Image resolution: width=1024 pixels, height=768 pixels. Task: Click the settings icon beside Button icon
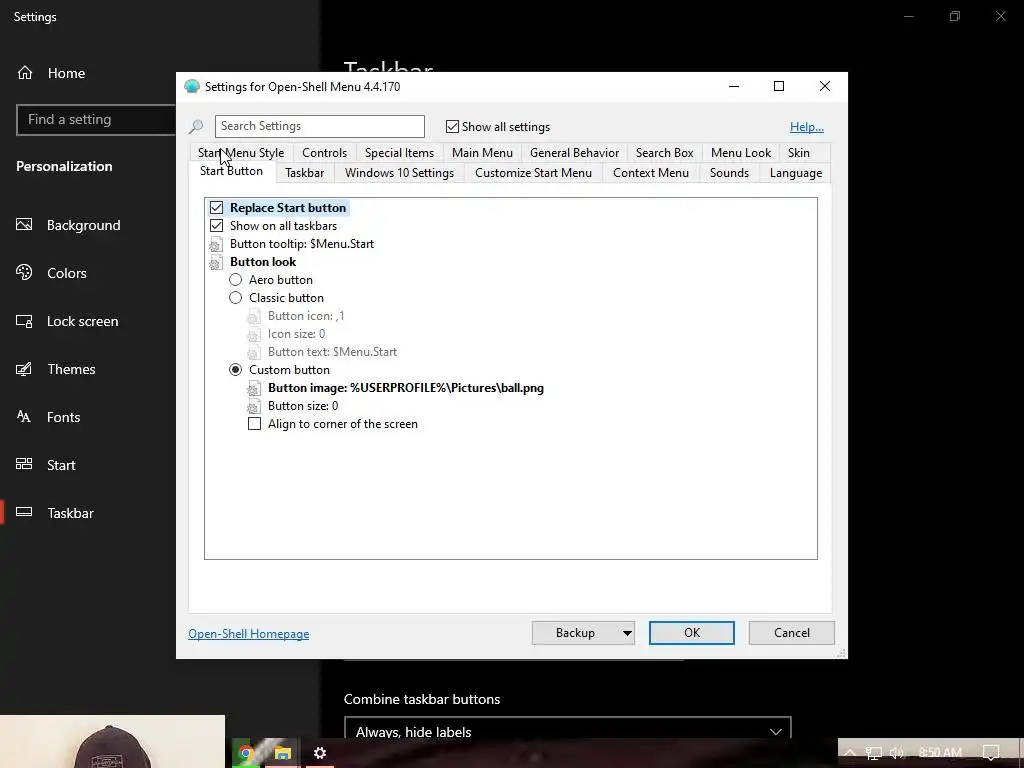(x=253, y=317)
